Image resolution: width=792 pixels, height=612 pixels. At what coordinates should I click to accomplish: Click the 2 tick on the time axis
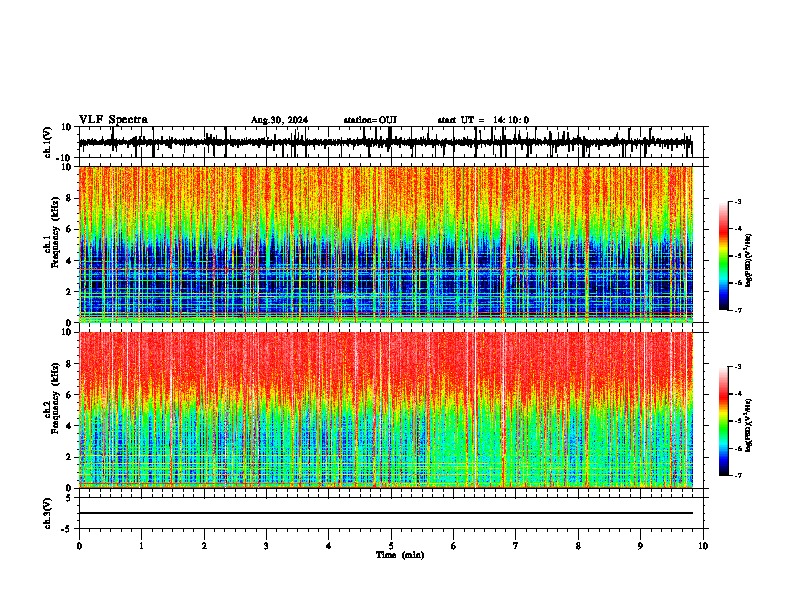(204, 546)
